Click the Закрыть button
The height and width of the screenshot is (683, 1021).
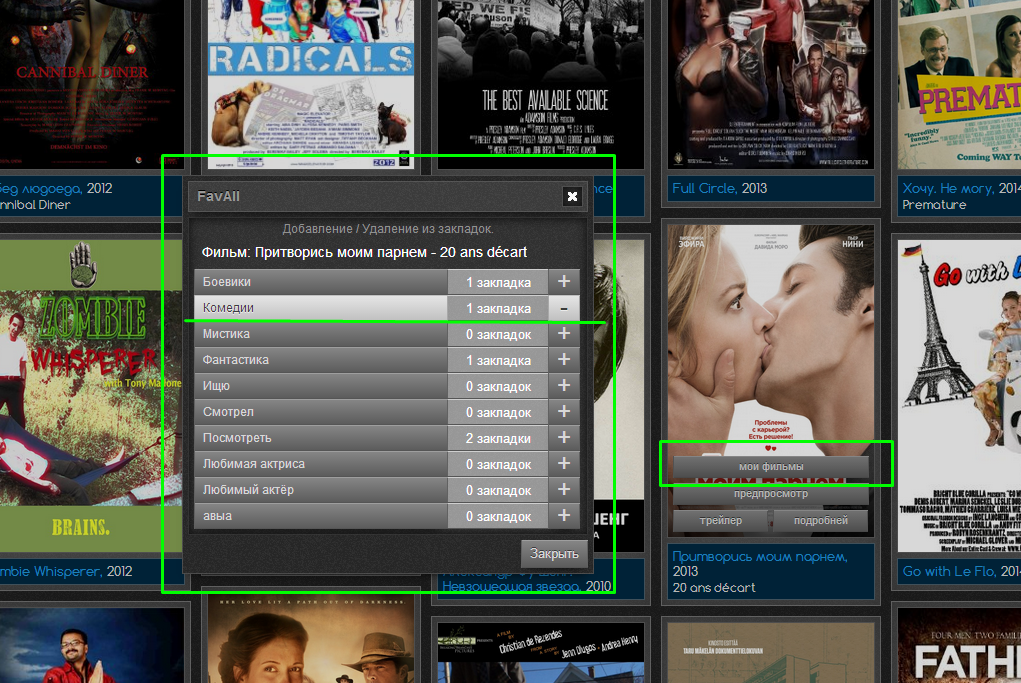(554, 553)
